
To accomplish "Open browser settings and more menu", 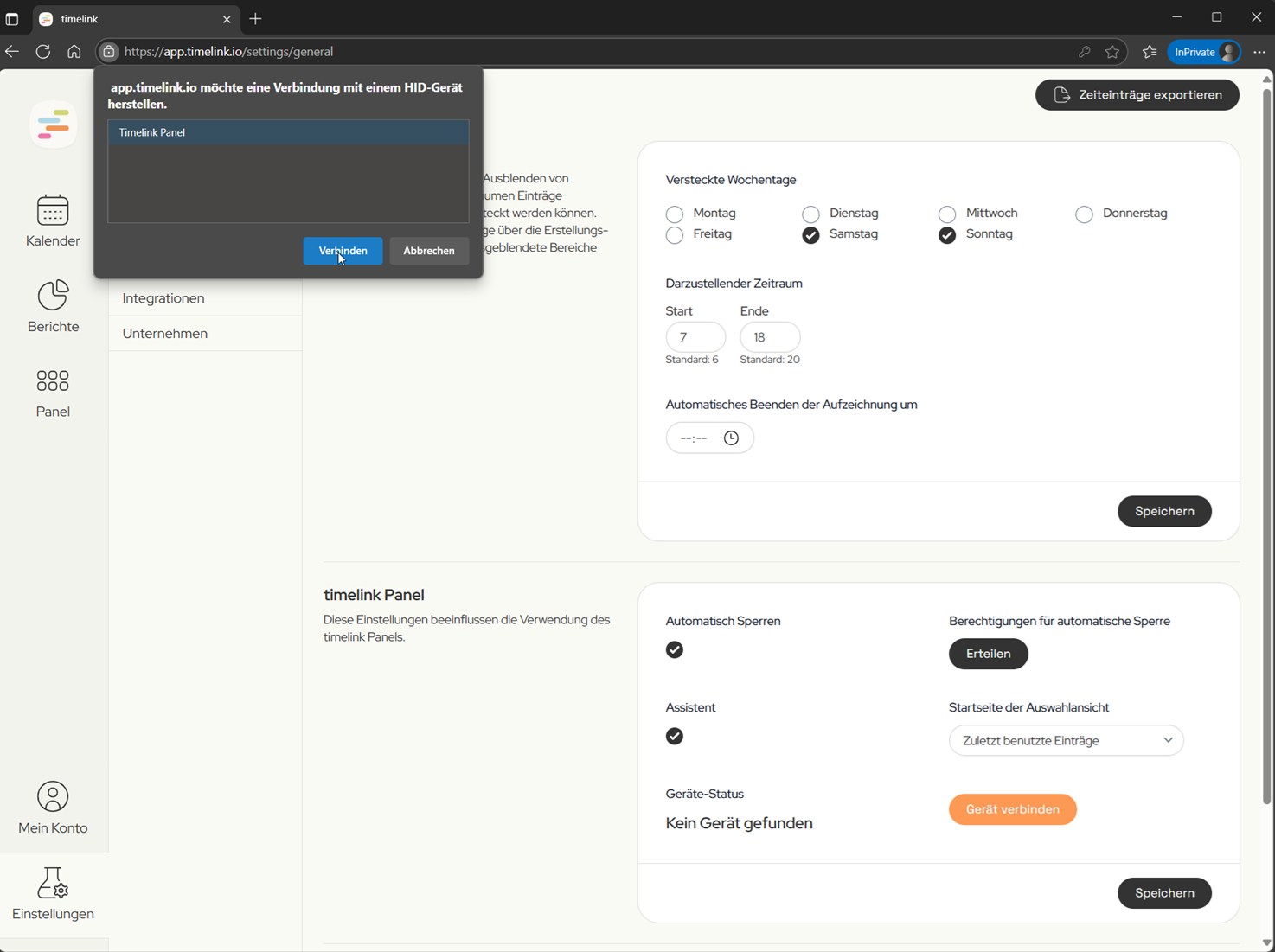I will coord(1259,52).
